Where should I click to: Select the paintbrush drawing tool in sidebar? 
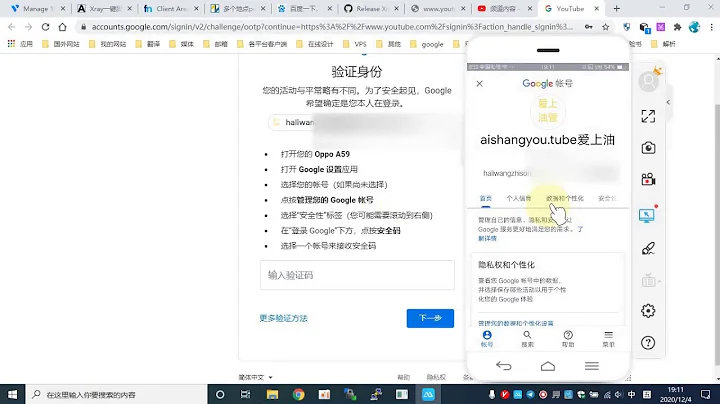[648, 248]
